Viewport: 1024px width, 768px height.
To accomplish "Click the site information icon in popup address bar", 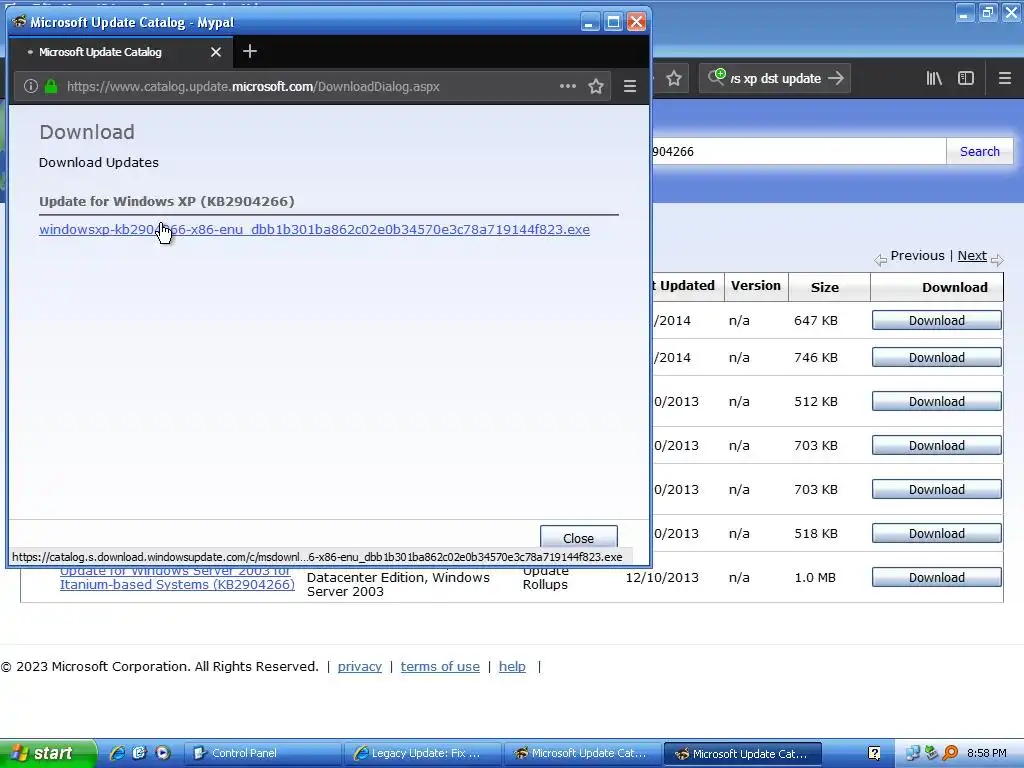I will coord(30,86).
